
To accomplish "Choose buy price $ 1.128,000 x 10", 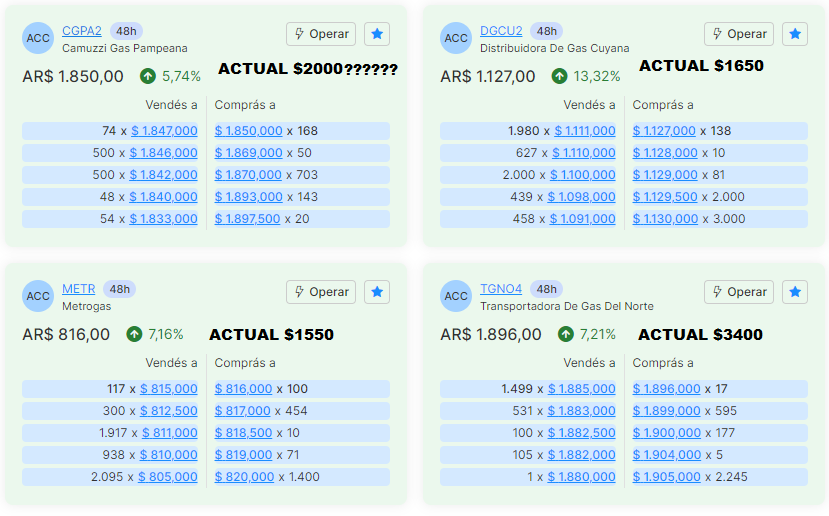I will (665, 153).
